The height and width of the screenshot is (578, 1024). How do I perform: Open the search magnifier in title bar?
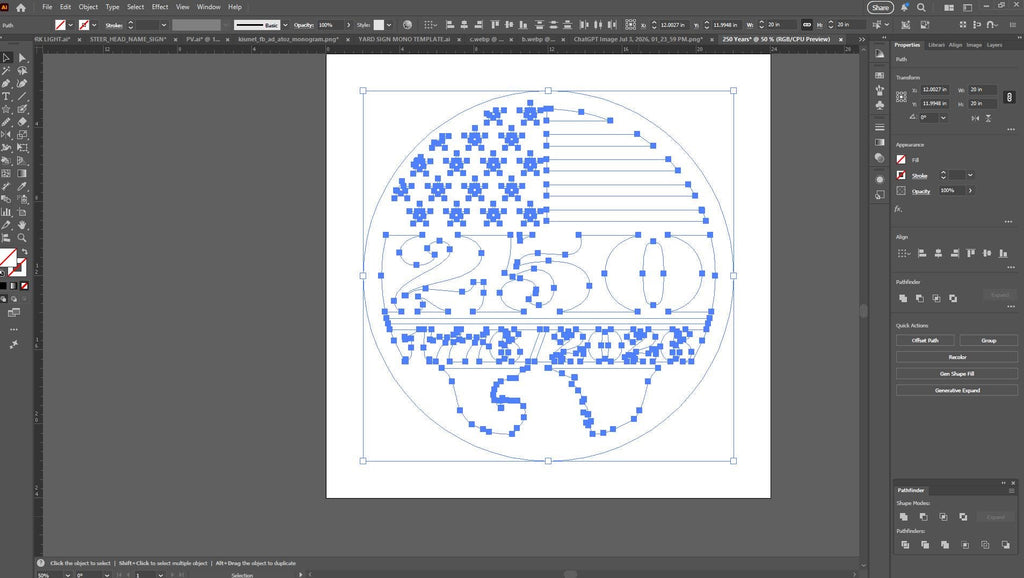[921, 7]
